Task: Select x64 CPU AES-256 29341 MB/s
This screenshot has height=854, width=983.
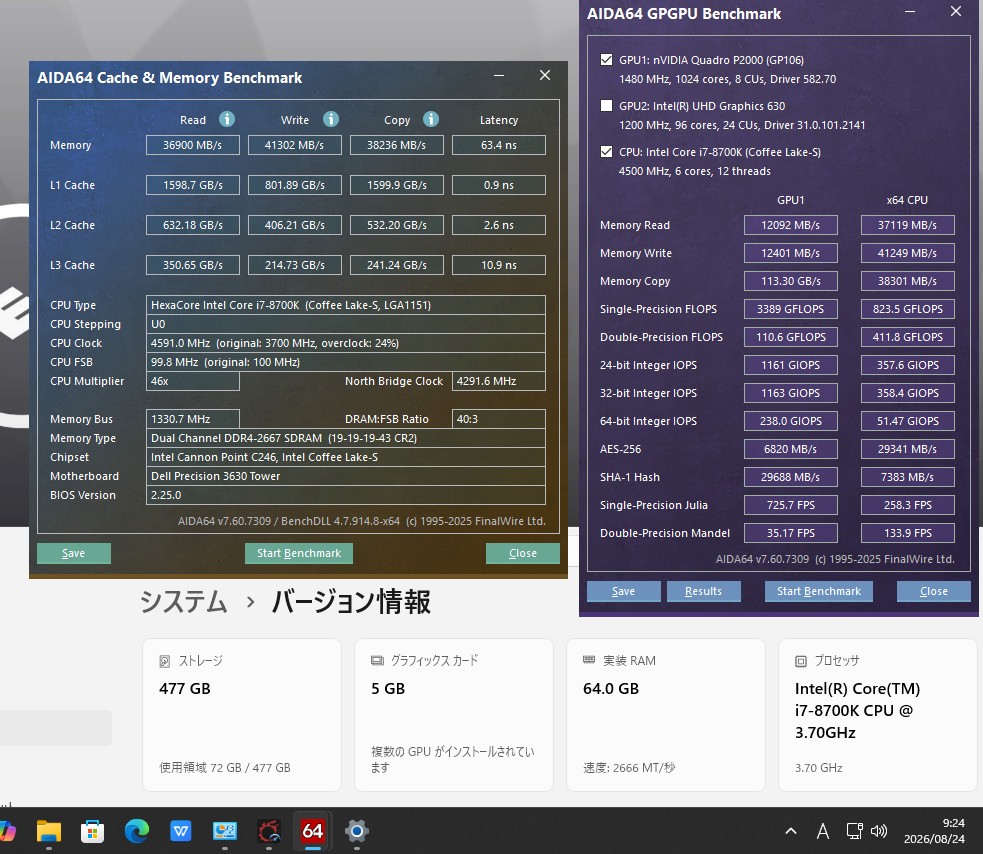Action: (908, 449)
